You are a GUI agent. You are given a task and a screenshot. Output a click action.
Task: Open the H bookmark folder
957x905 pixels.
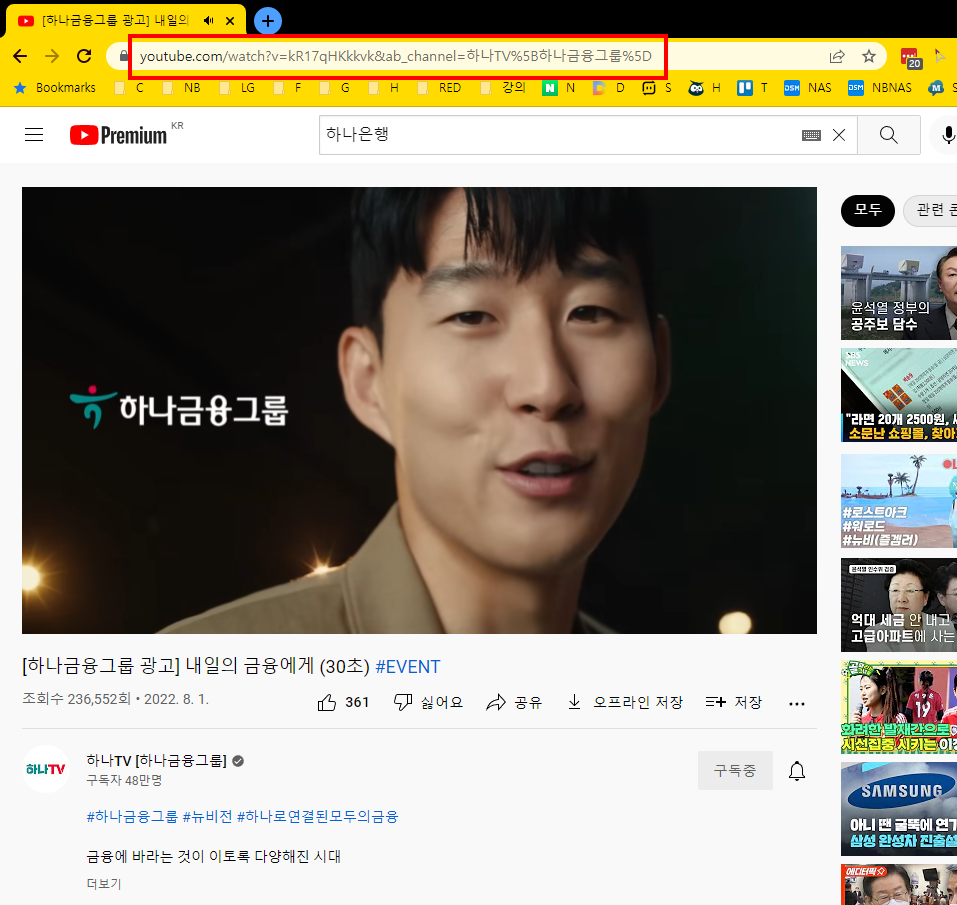point(384,88)
